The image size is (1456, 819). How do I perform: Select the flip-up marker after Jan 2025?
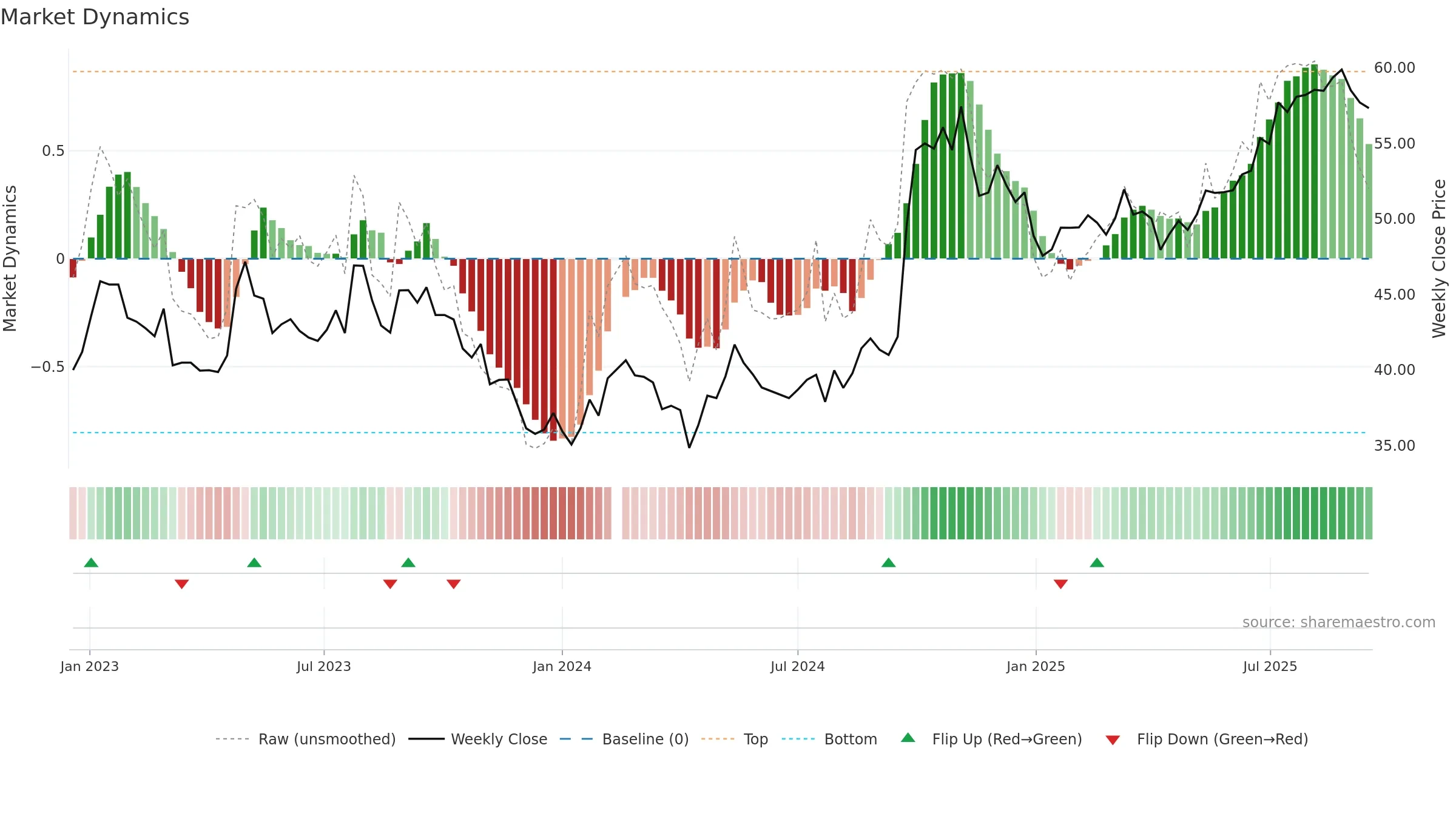tap(1097, 562)
